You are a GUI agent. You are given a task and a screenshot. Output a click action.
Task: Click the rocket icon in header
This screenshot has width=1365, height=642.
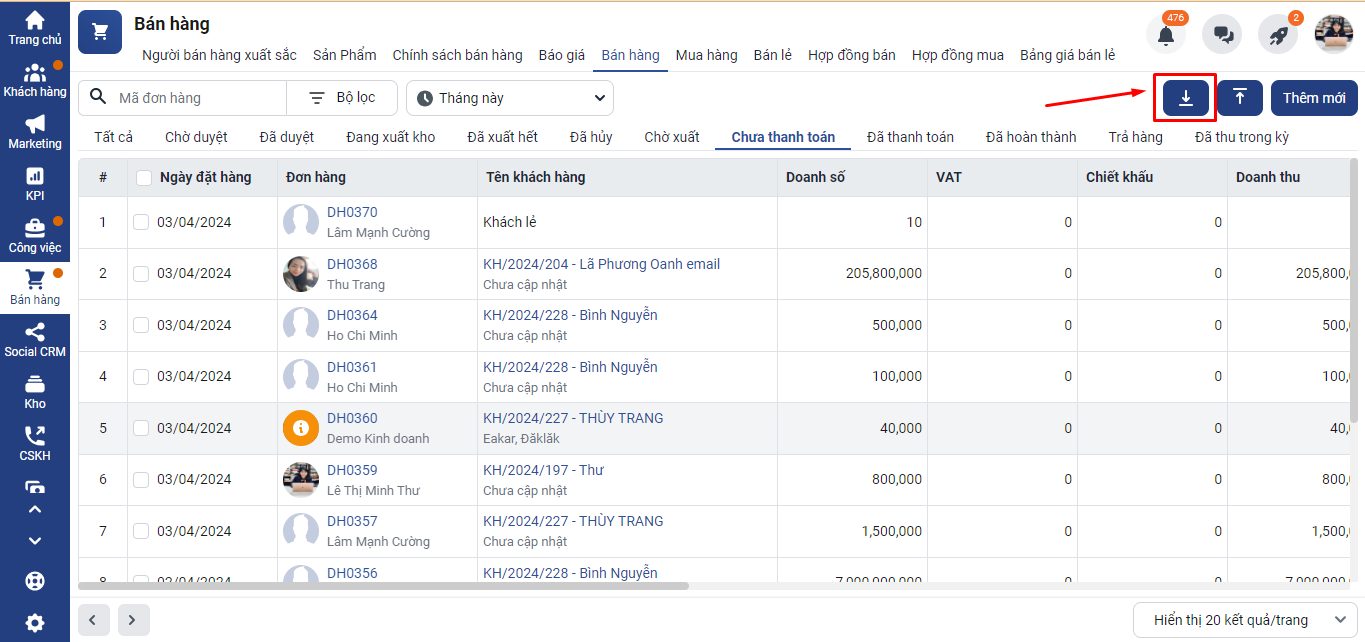[x=1278, y=35]
